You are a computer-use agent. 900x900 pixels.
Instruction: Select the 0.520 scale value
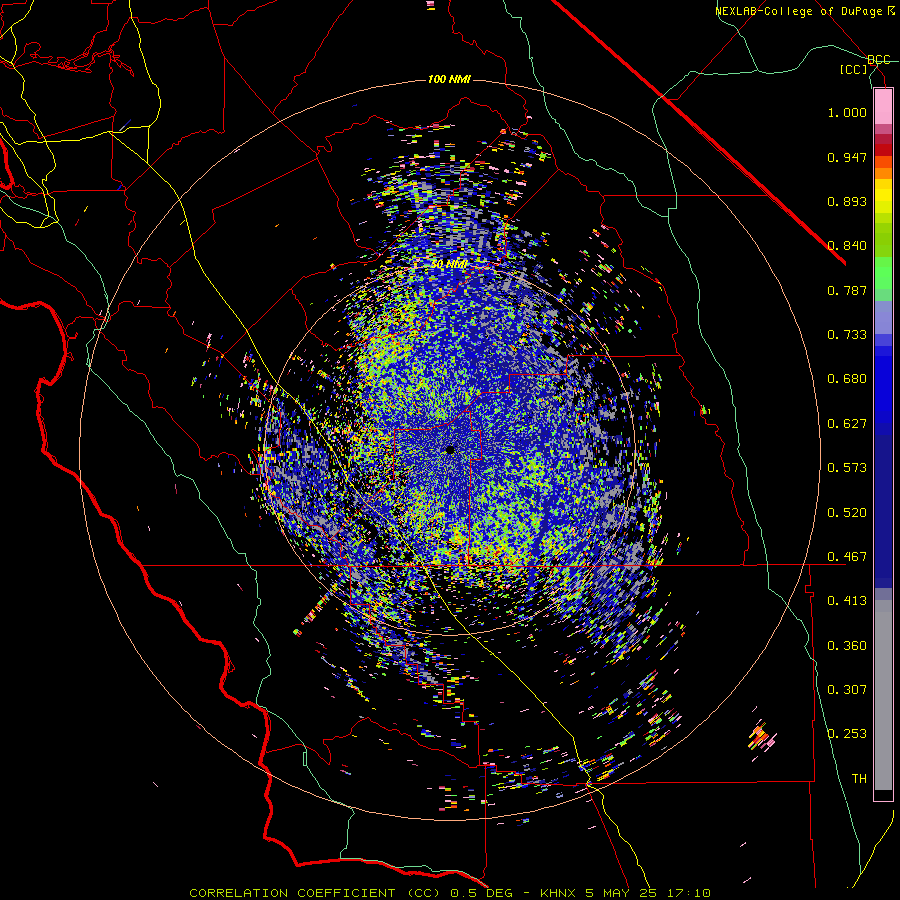(x=847, y=512)
